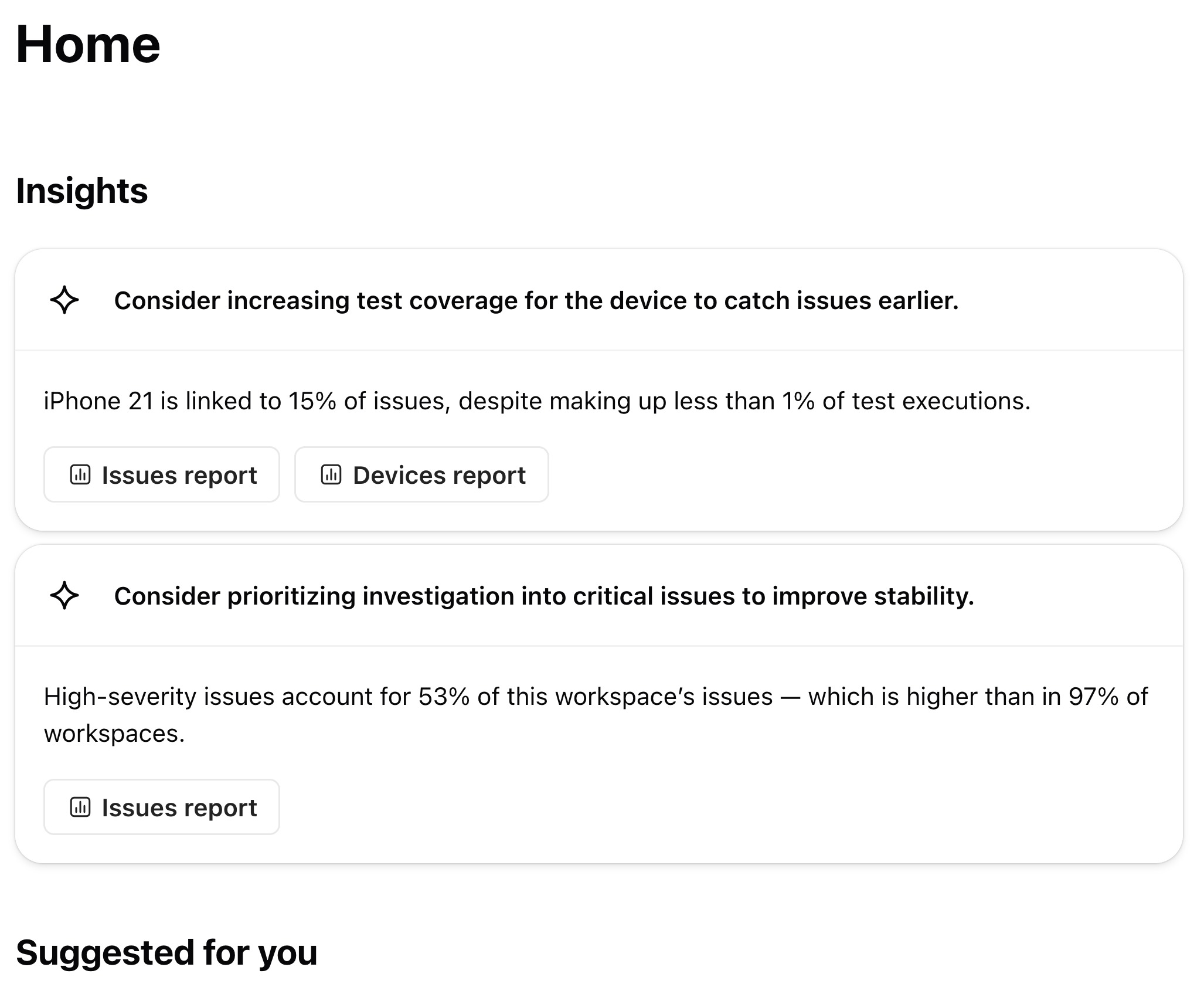Screen dimensions: 1204x984
Task: Collapse the test coverage insight card header
Action: pos(537,301)
